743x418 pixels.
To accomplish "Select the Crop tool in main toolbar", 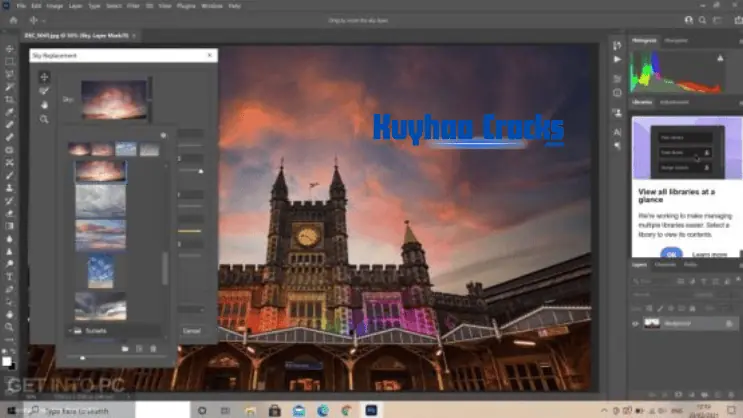I will click(10, 100).
